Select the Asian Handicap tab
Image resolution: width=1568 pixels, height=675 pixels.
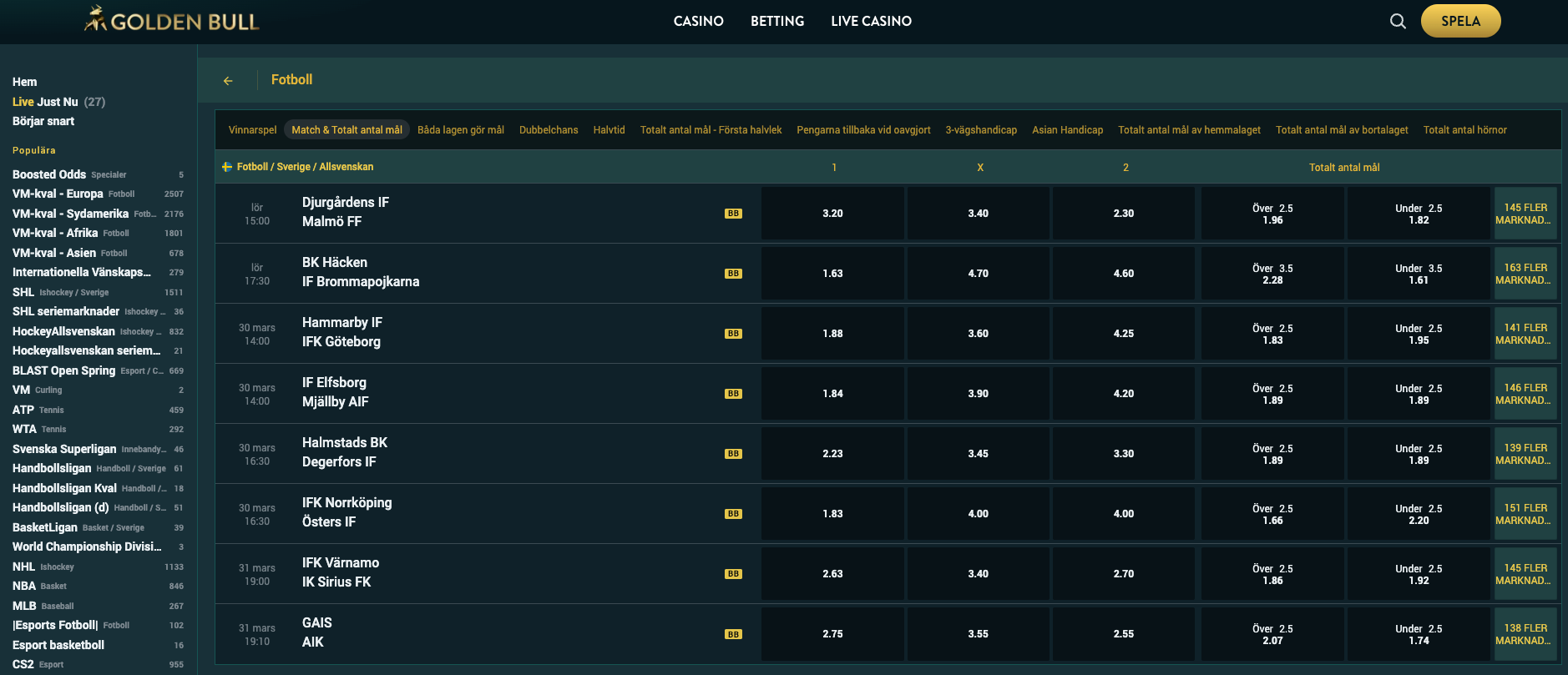[x=1067, y=130]
